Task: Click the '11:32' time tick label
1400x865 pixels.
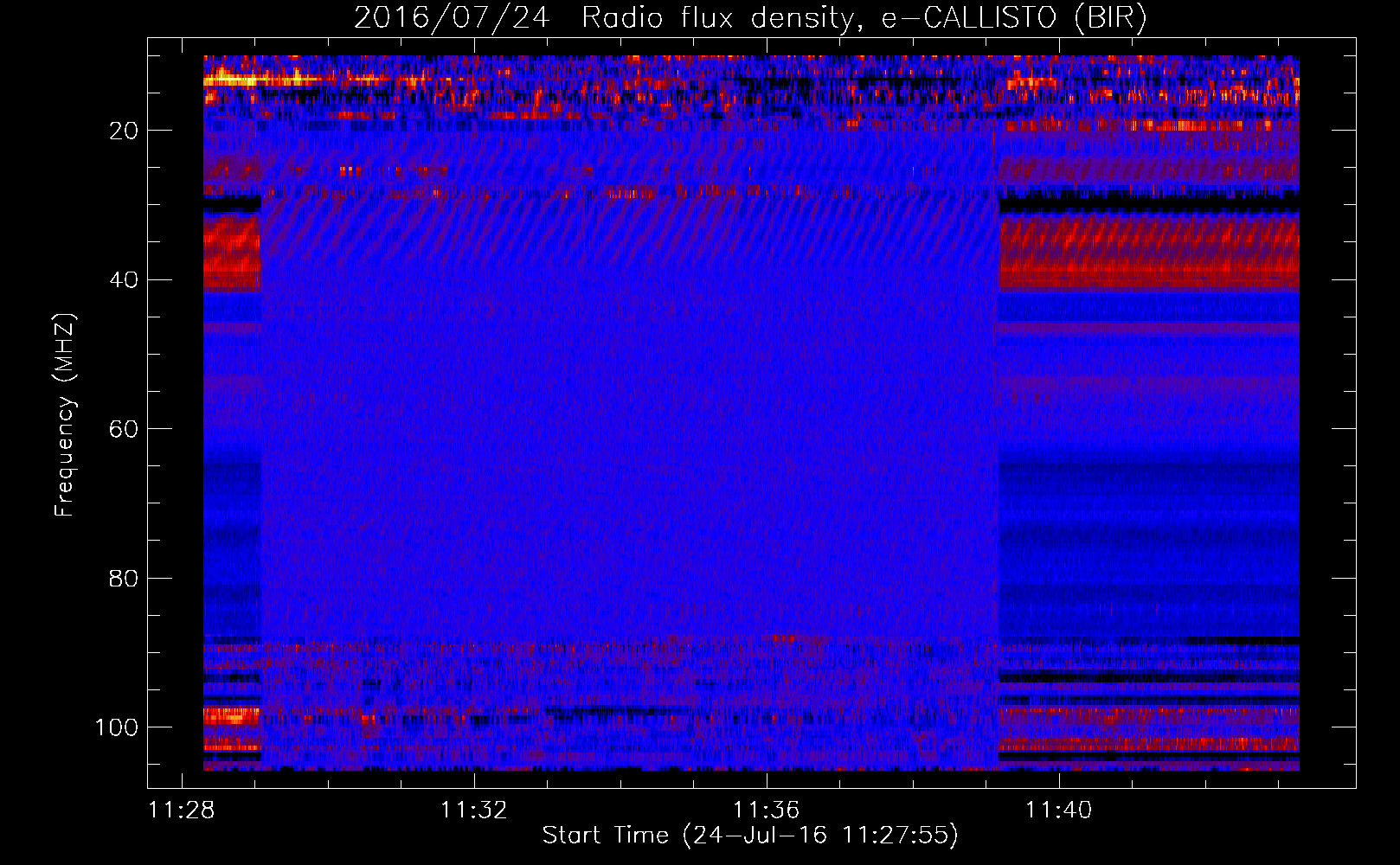Action: [x=473, y=811]
